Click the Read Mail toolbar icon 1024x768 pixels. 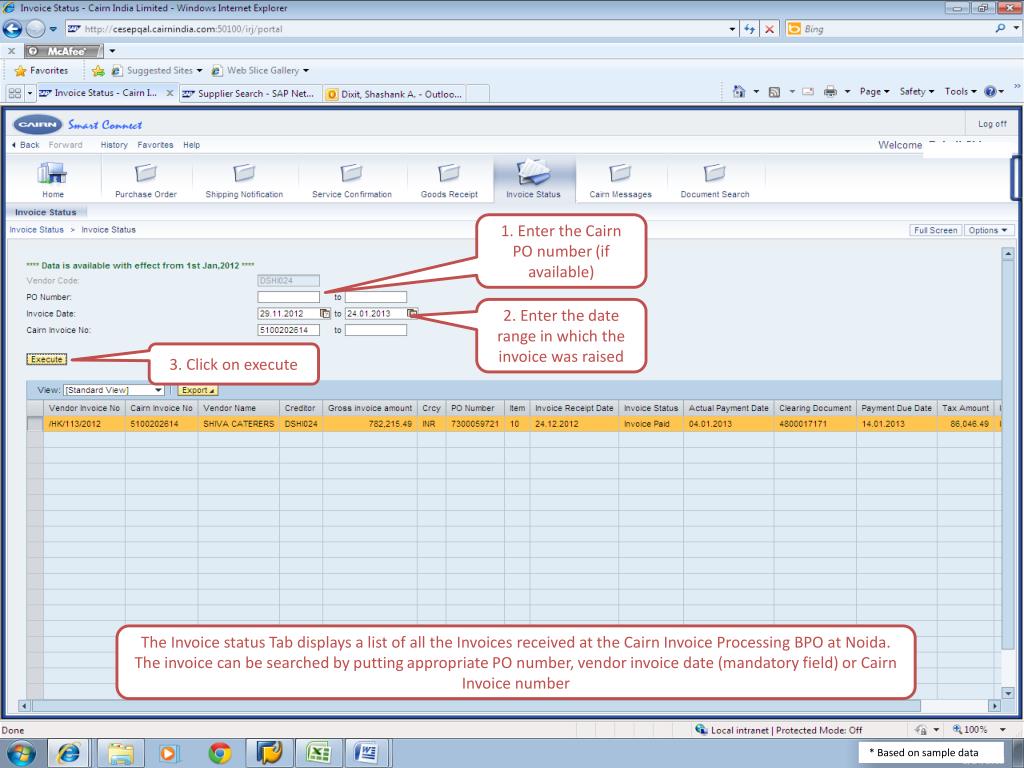pyautogui.click(x=808, y=92)
